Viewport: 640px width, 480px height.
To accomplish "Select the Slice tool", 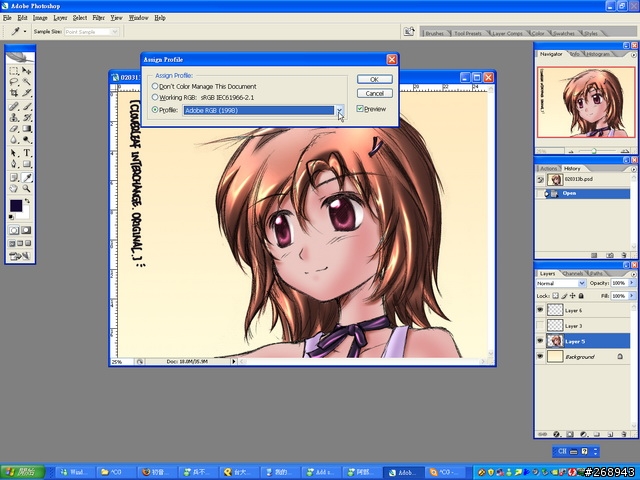I will pyautogui.click(x=27, y=93).
